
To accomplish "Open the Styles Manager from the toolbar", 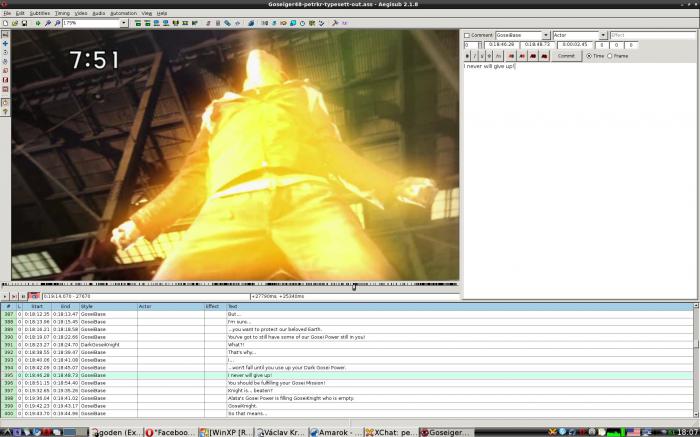I will click(208, 23).
